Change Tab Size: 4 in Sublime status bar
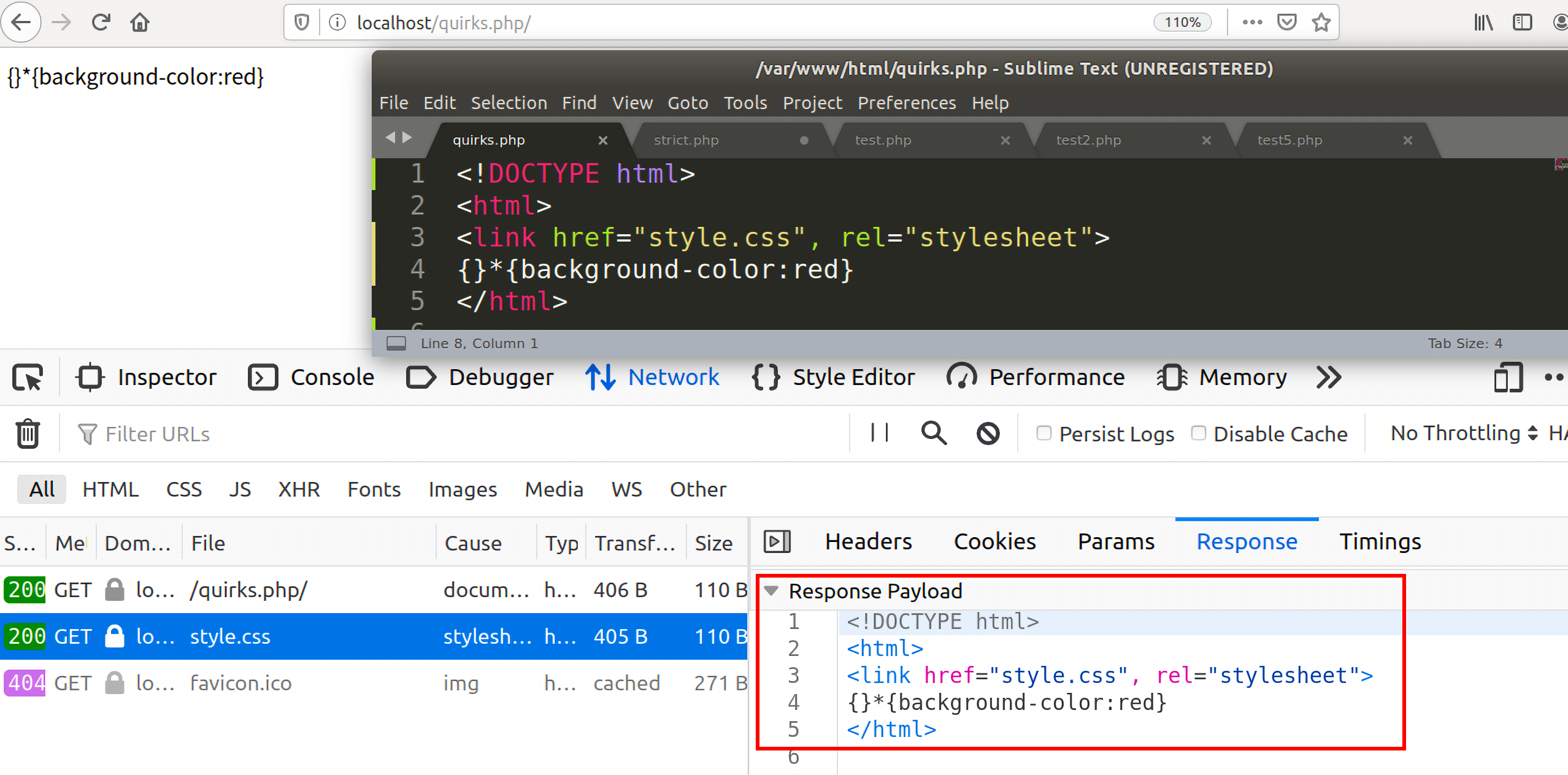Viewport: 1568px width, 775px height. (x=1464, y=343)
